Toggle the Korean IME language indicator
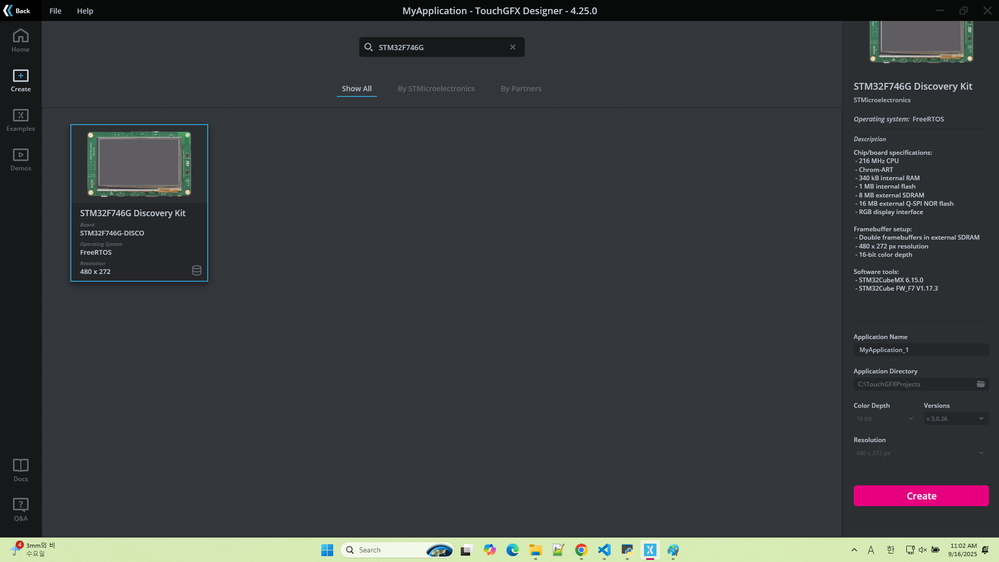 click(890, 550)
